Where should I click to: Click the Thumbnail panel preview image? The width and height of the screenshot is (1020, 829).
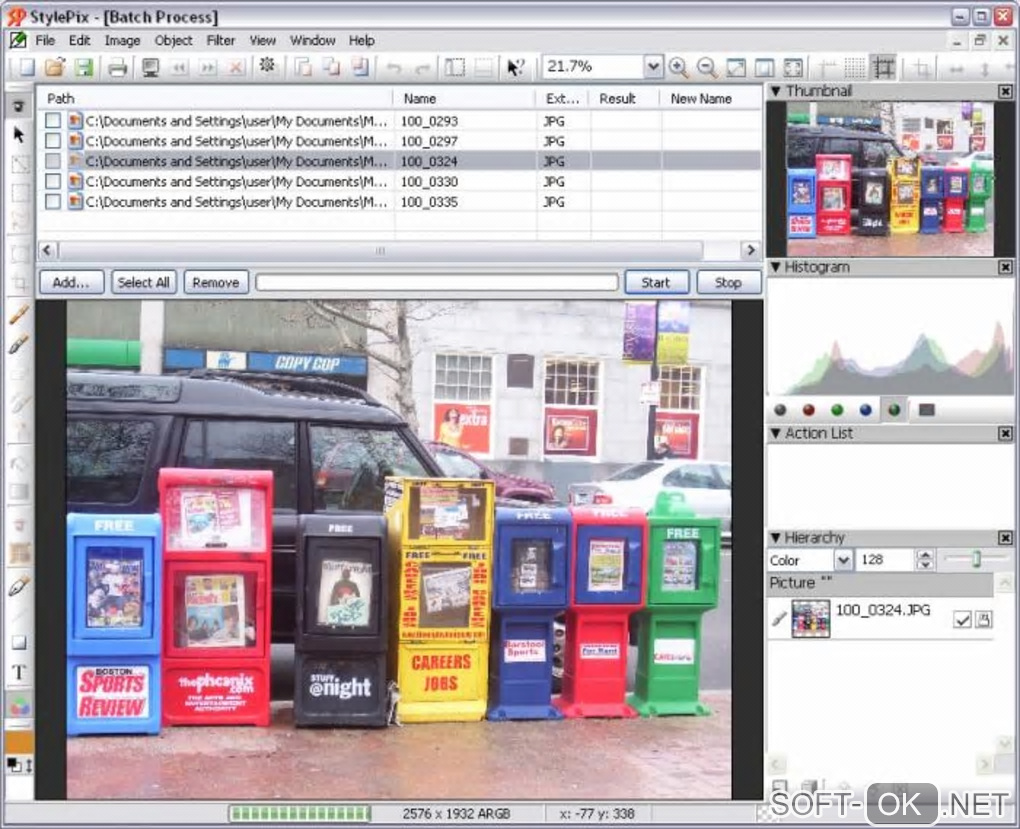(x=890, y=179)
